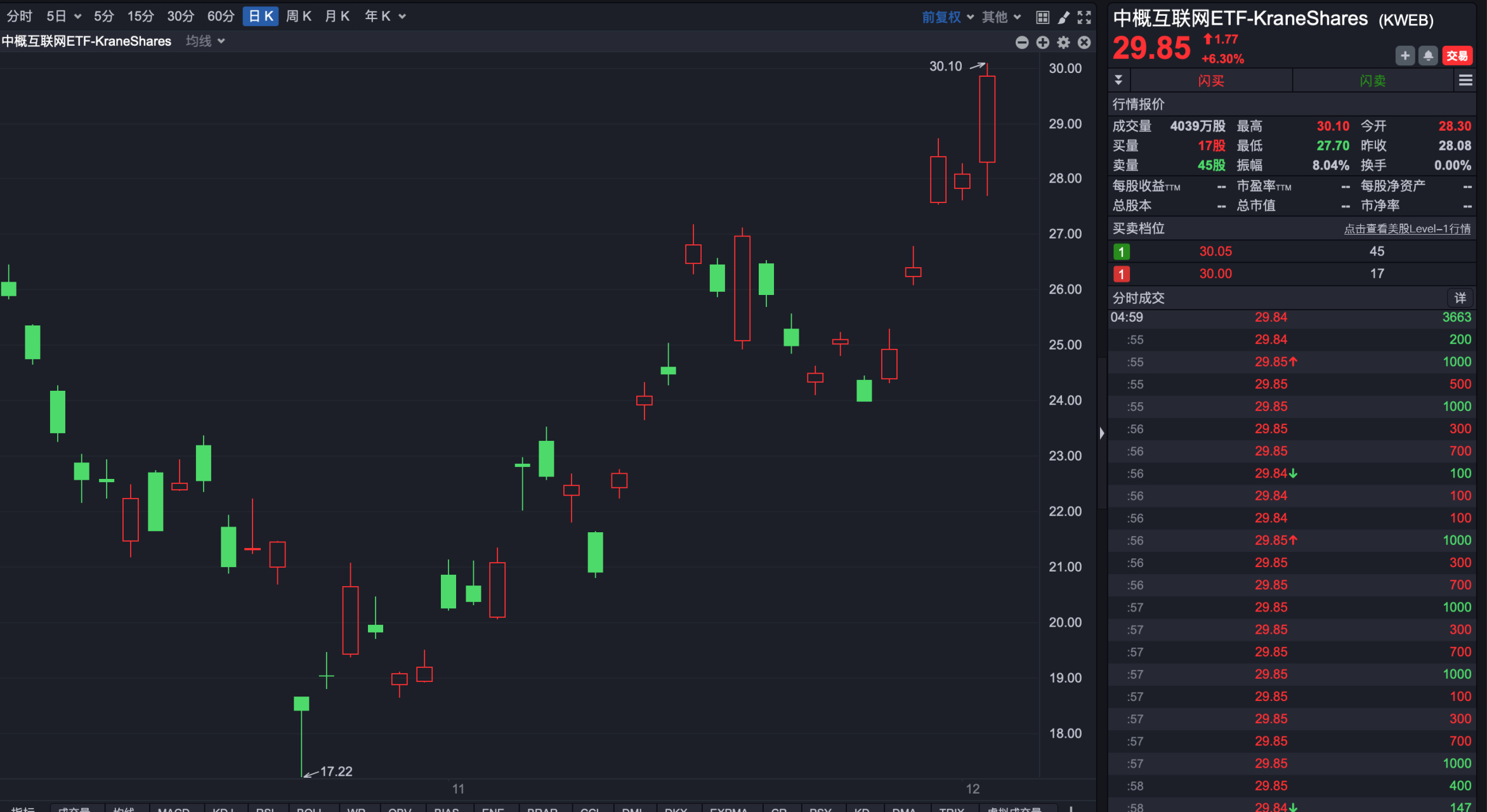Image resolution: width=1487 pixels, height=812 pixels.
Task: Zoom out chart with minus circle icon
Action: pos(1021,43)
